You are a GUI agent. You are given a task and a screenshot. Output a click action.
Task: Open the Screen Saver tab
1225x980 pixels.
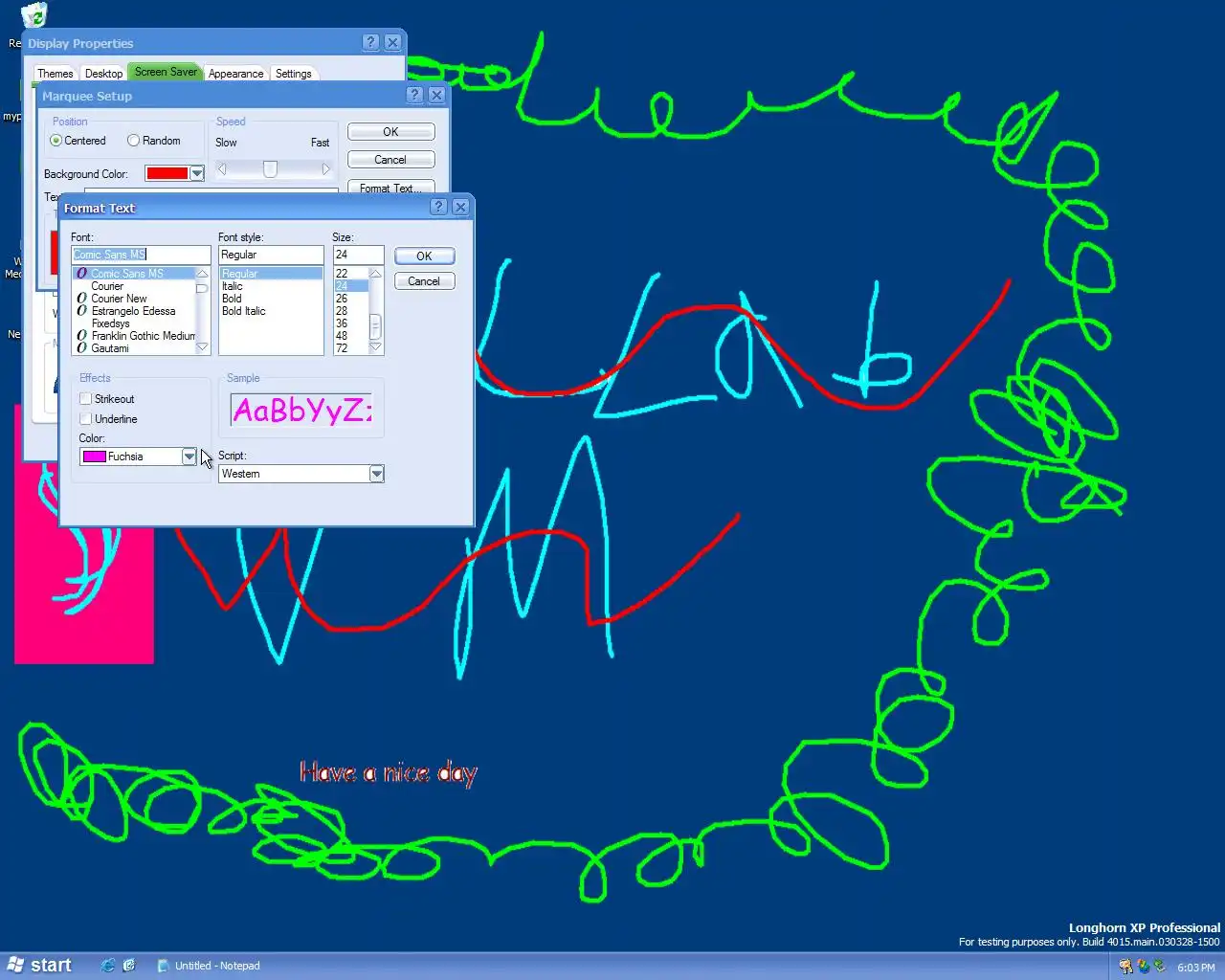(x=166, y=72)
